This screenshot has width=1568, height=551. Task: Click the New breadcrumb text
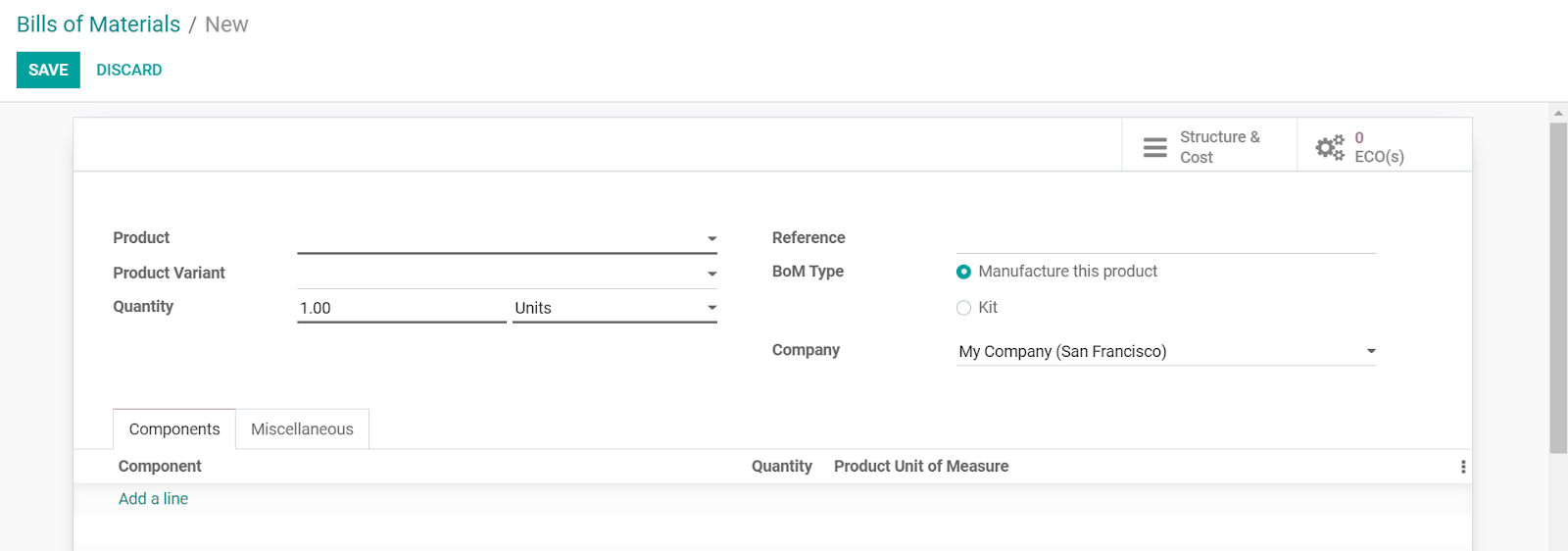[x=226, y=25]
